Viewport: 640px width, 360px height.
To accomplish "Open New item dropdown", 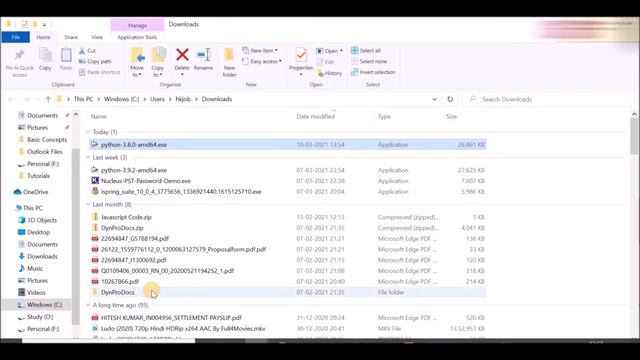I will (260, 51).
